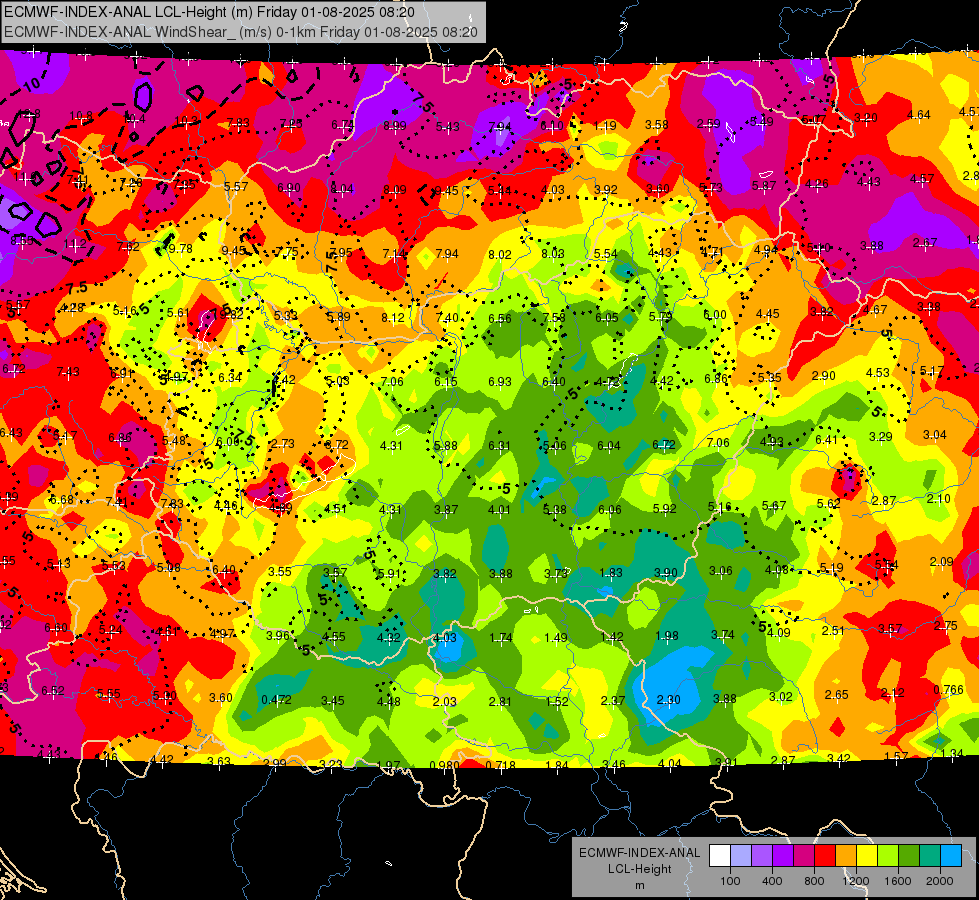Click the legend unit label m
Viewport: 979px width, 900px height.
click(639, 885)
